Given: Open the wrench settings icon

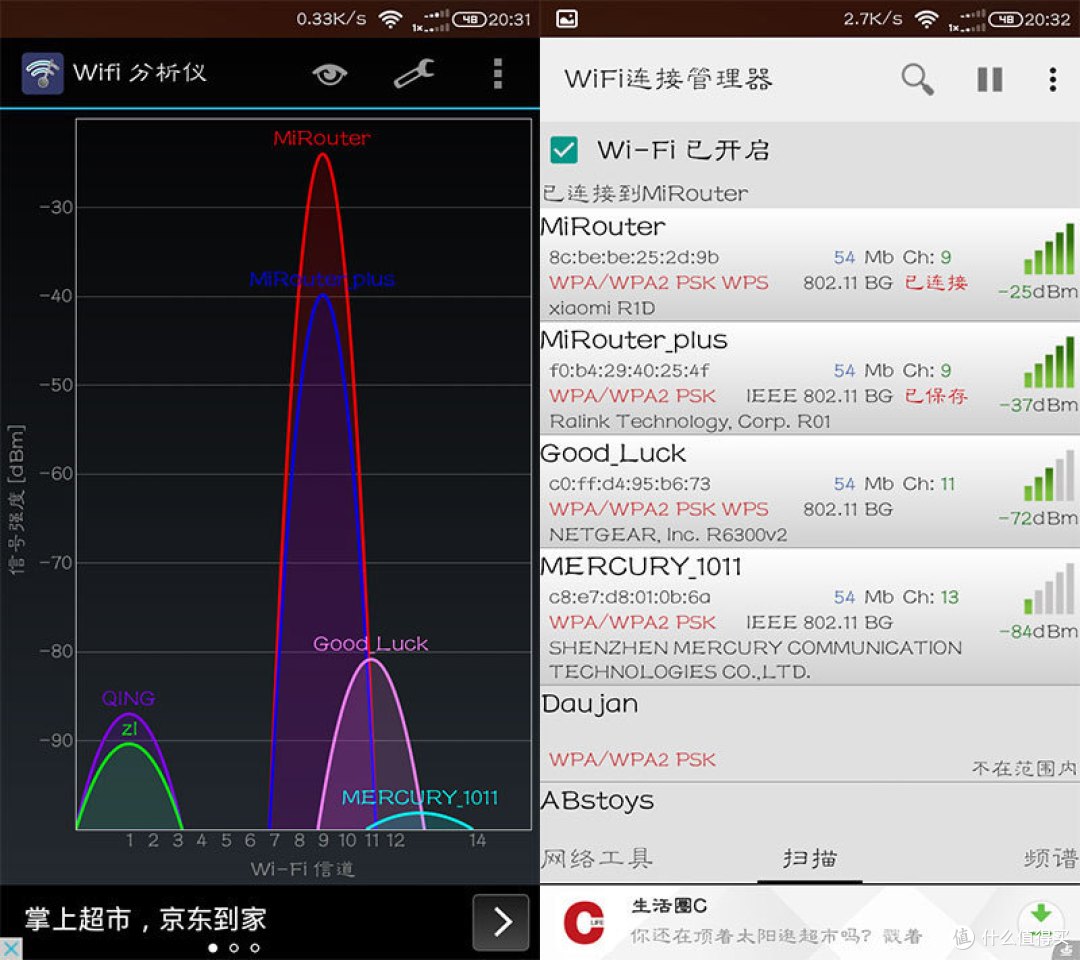Looking at the screenshot, I should tap(414, 74).
